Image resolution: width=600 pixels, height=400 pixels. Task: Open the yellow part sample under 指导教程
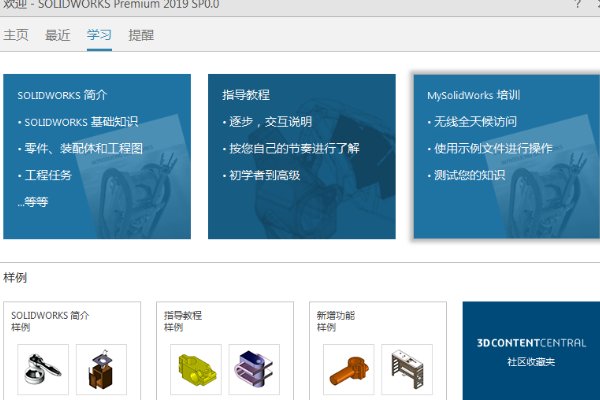point(196,369)
